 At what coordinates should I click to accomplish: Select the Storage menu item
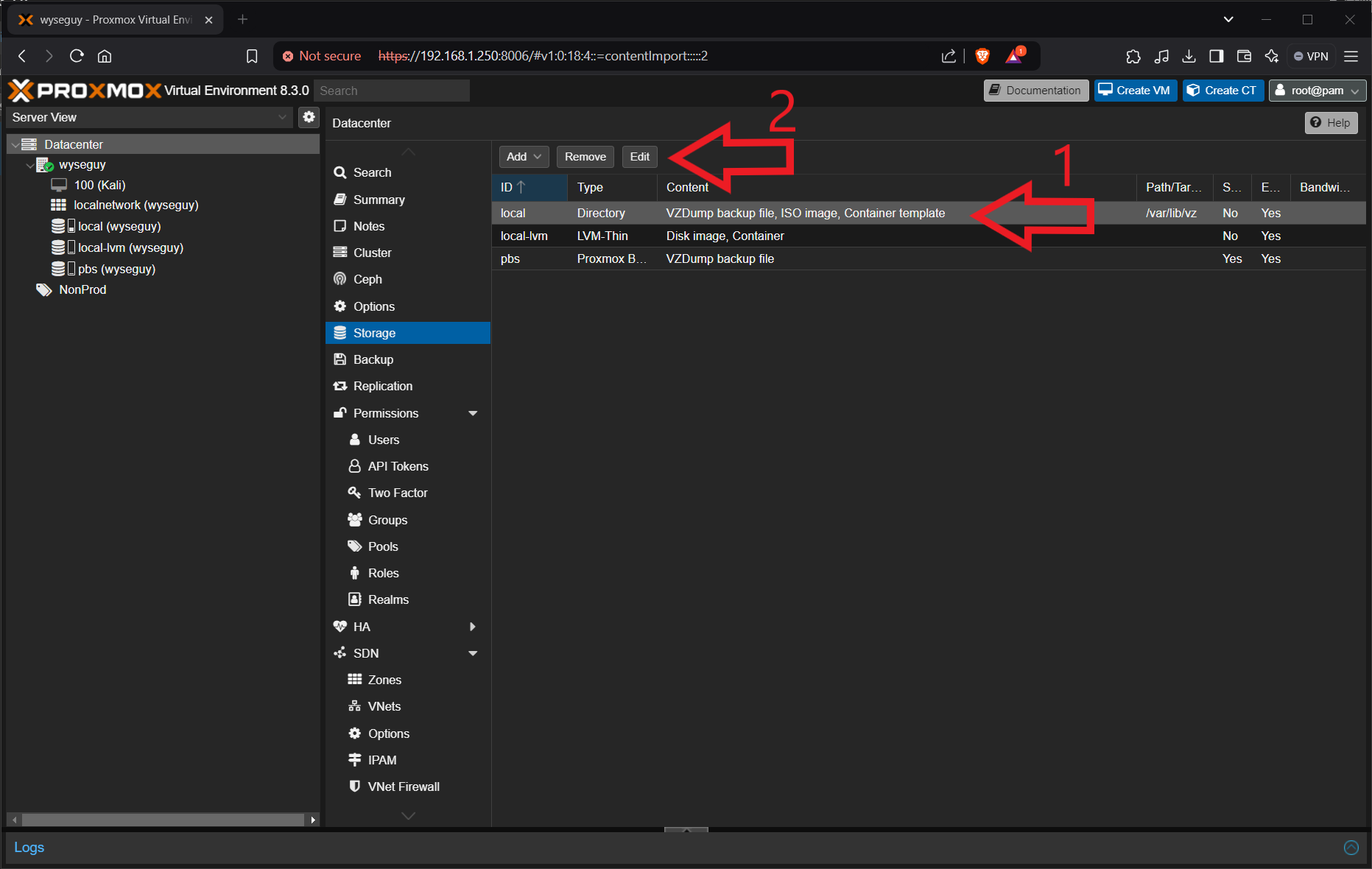[x=408, y=333]
